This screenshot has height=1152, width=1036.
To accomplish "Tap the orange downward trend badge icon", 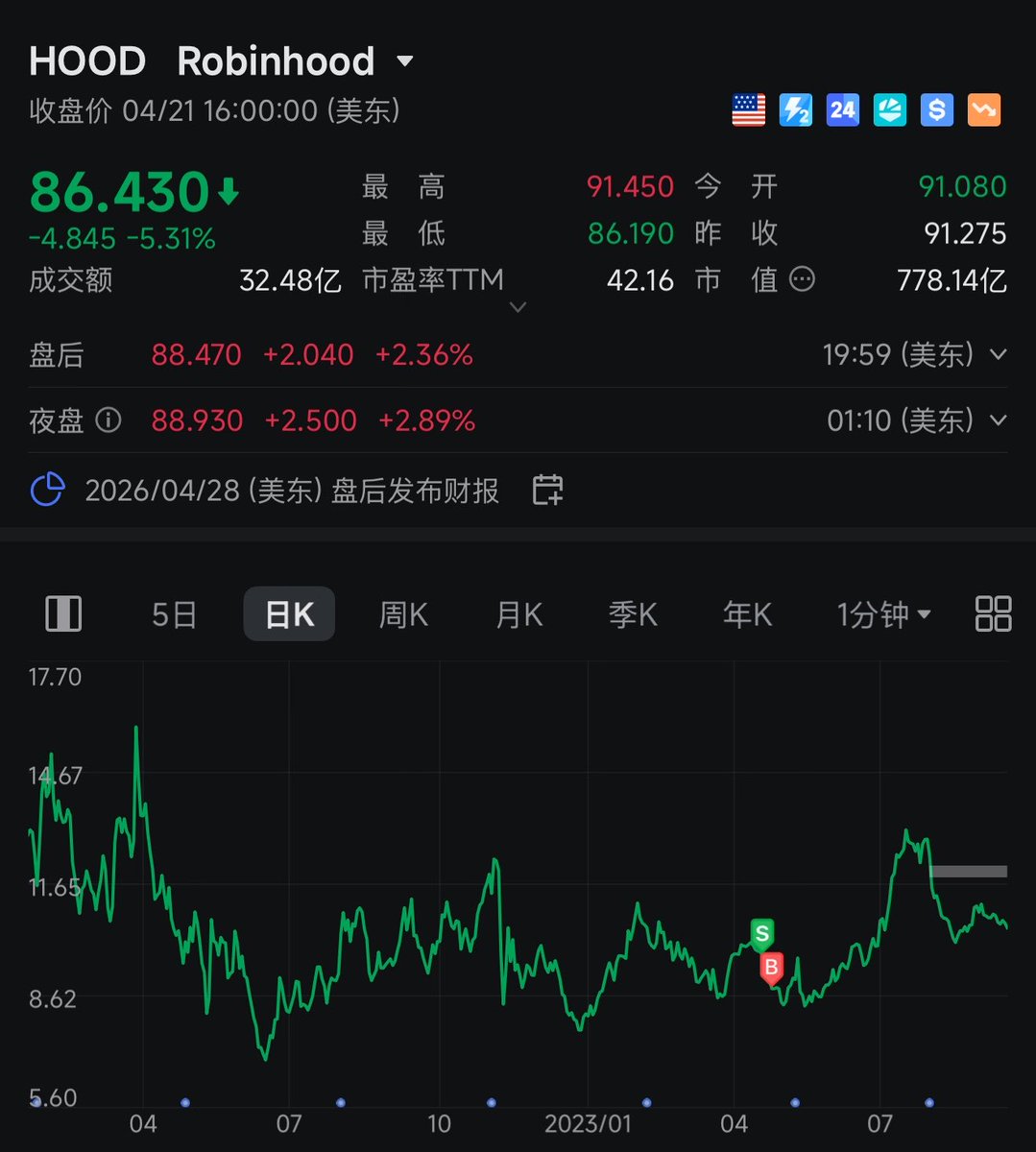I will 984,110.
